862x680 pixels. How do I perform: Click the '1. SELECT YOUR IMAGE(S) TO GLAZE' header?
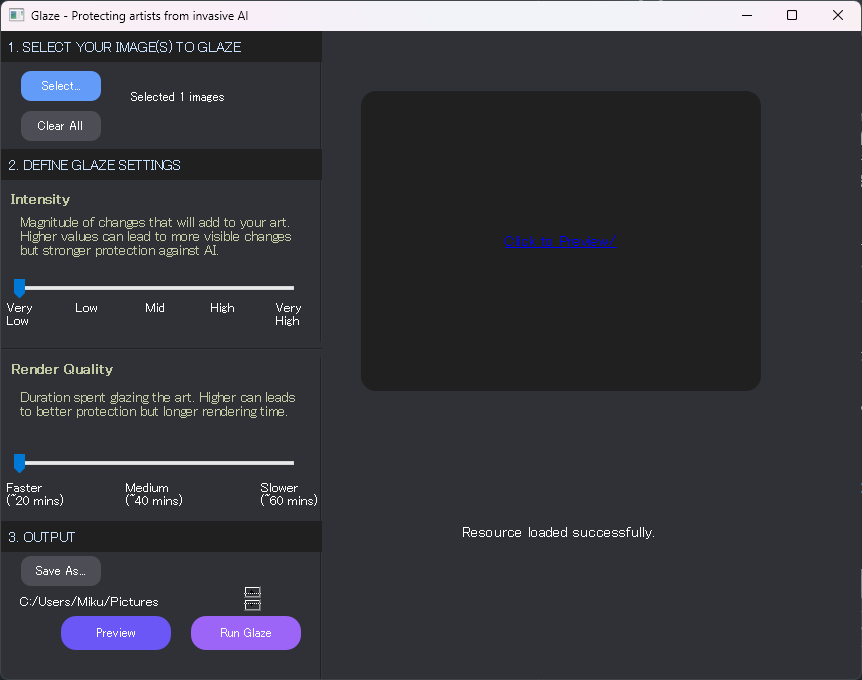pyautogui.click(x=161, y=47)
